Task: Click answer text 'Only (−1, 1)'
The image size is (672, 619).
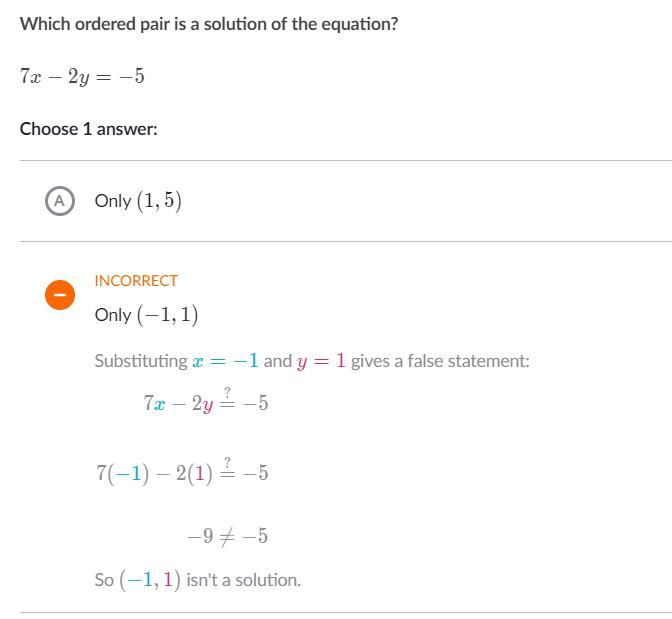Action: pos(146,315)
